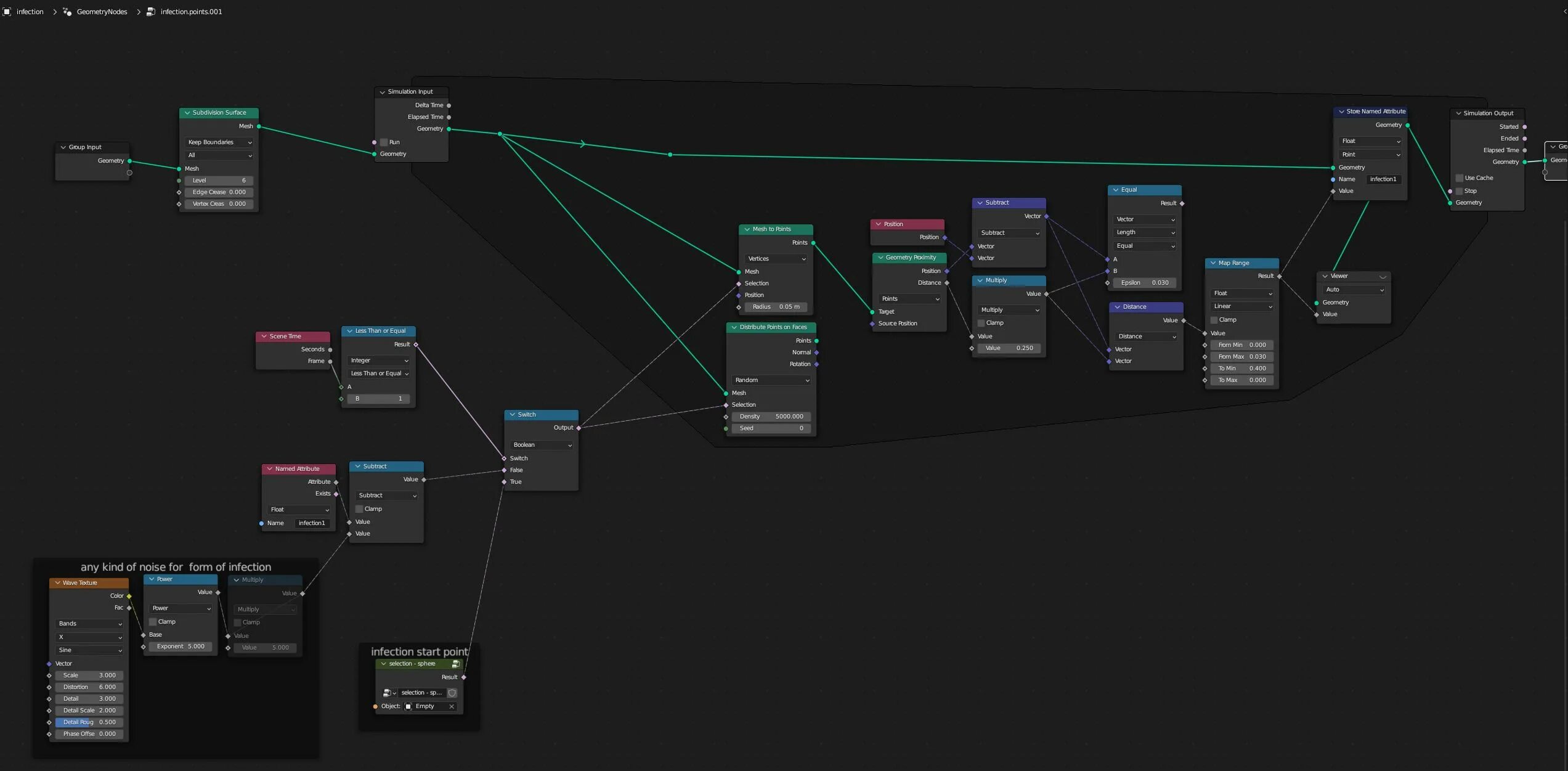
Task: Click infection.points.001 breadcrumb label
Action: click(x=191, y=12)
